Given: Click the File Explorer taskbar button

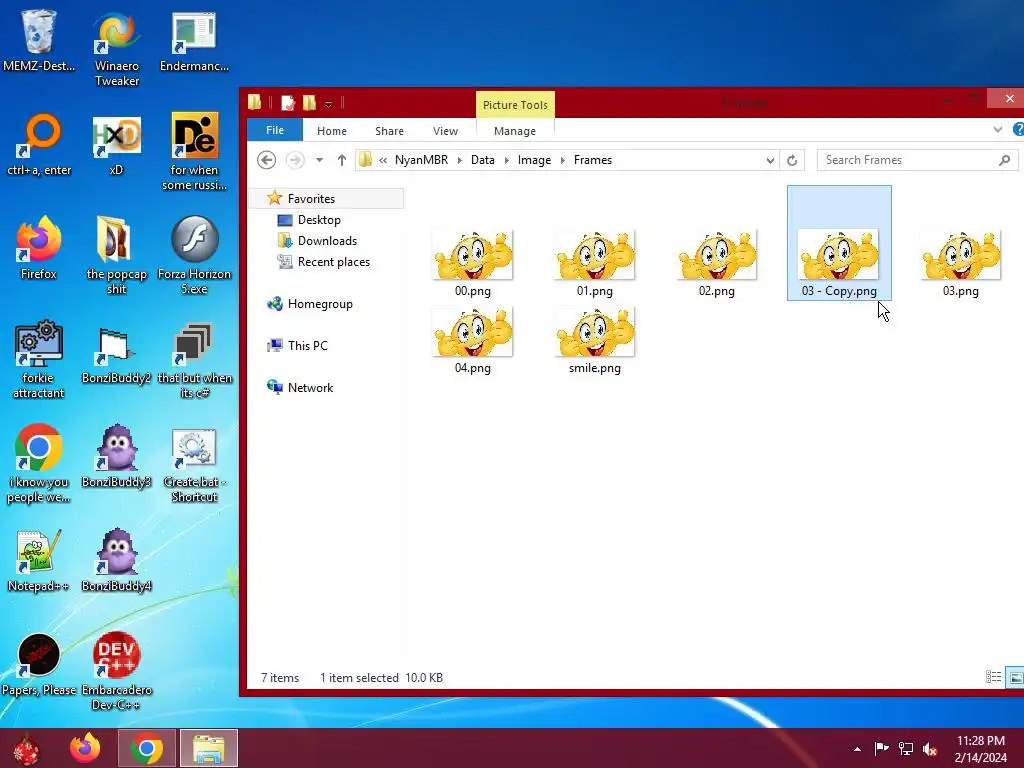Looking at the screenshot, I should [209, 748].
